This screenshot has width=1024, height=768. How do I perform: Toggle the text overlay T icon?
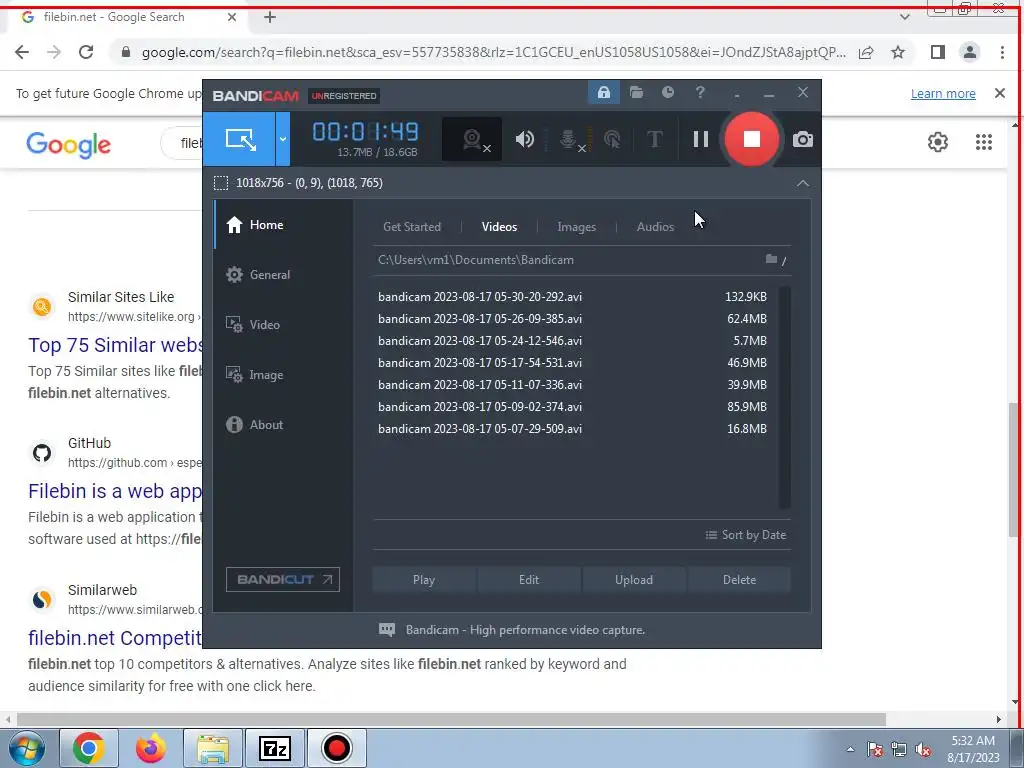click(654, 139)
